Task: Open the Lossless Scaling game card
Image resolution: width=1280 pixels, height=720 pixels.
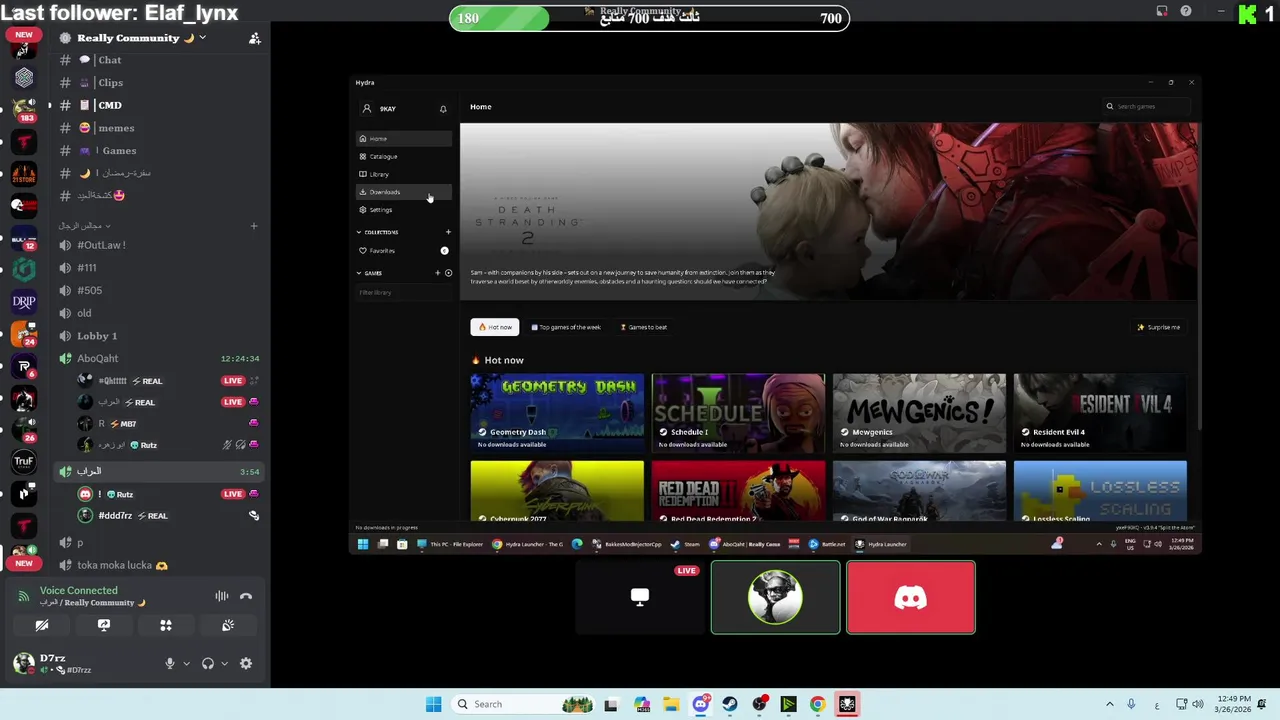Action: pos(1100,491)
